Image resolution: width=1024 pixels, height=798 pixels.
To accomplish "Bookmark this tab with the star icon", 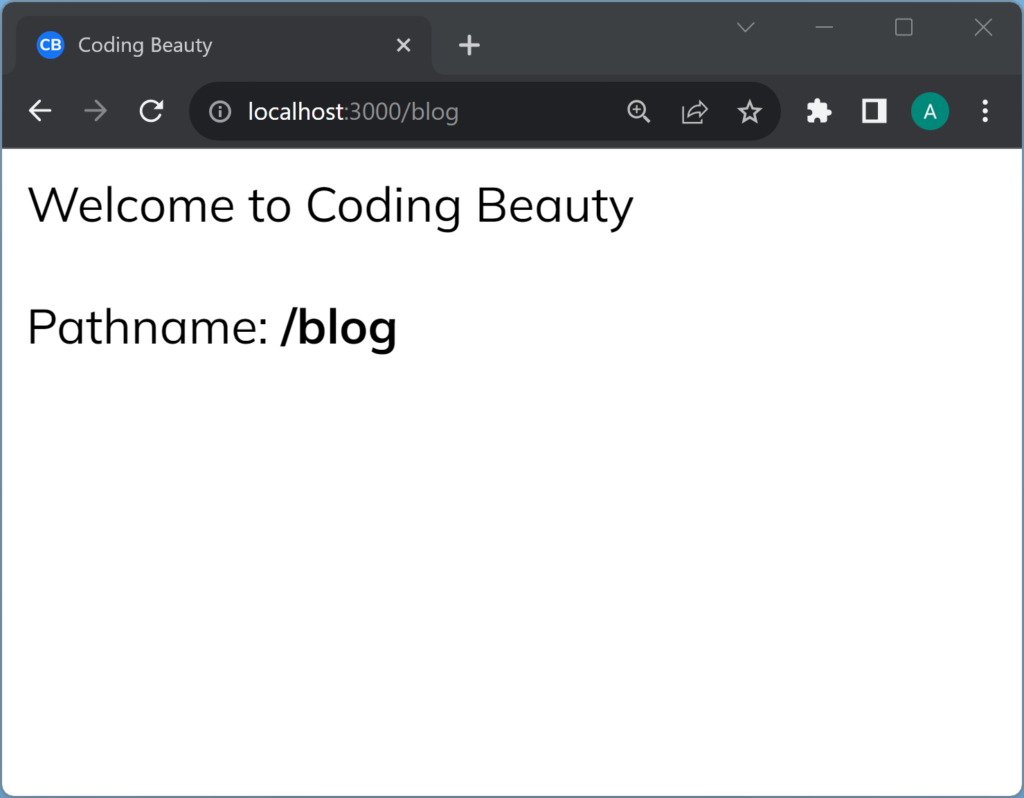I will pyautogui.click(x=749, y=112).
